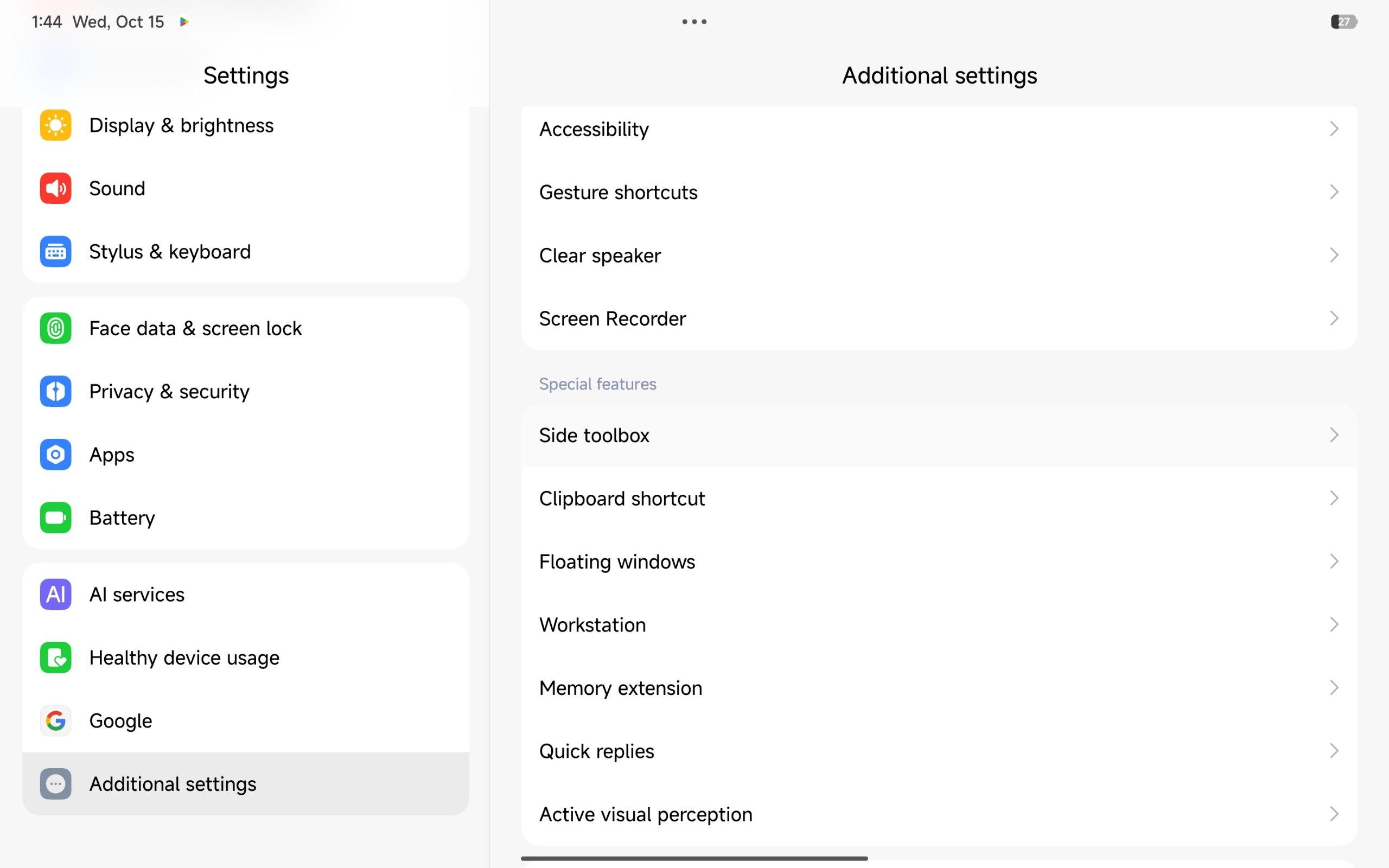The image size is (1389, 868).
Task: Open Gesture shortcuts via right chevron
Action: pyautogui.click(x=1333, y=192)
